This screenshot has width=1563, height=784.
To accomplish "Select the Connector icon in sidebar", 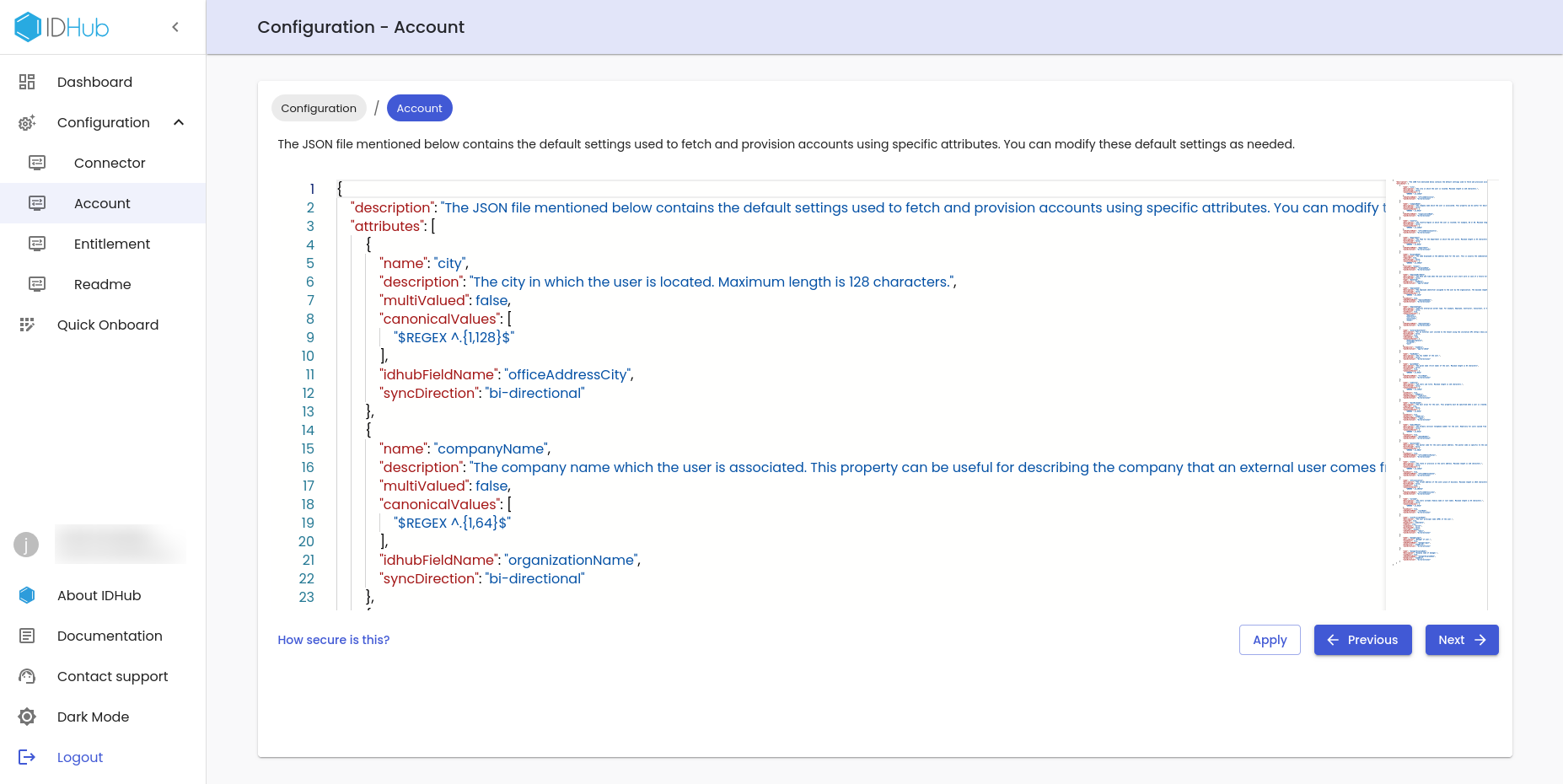I will coord(37,163).
